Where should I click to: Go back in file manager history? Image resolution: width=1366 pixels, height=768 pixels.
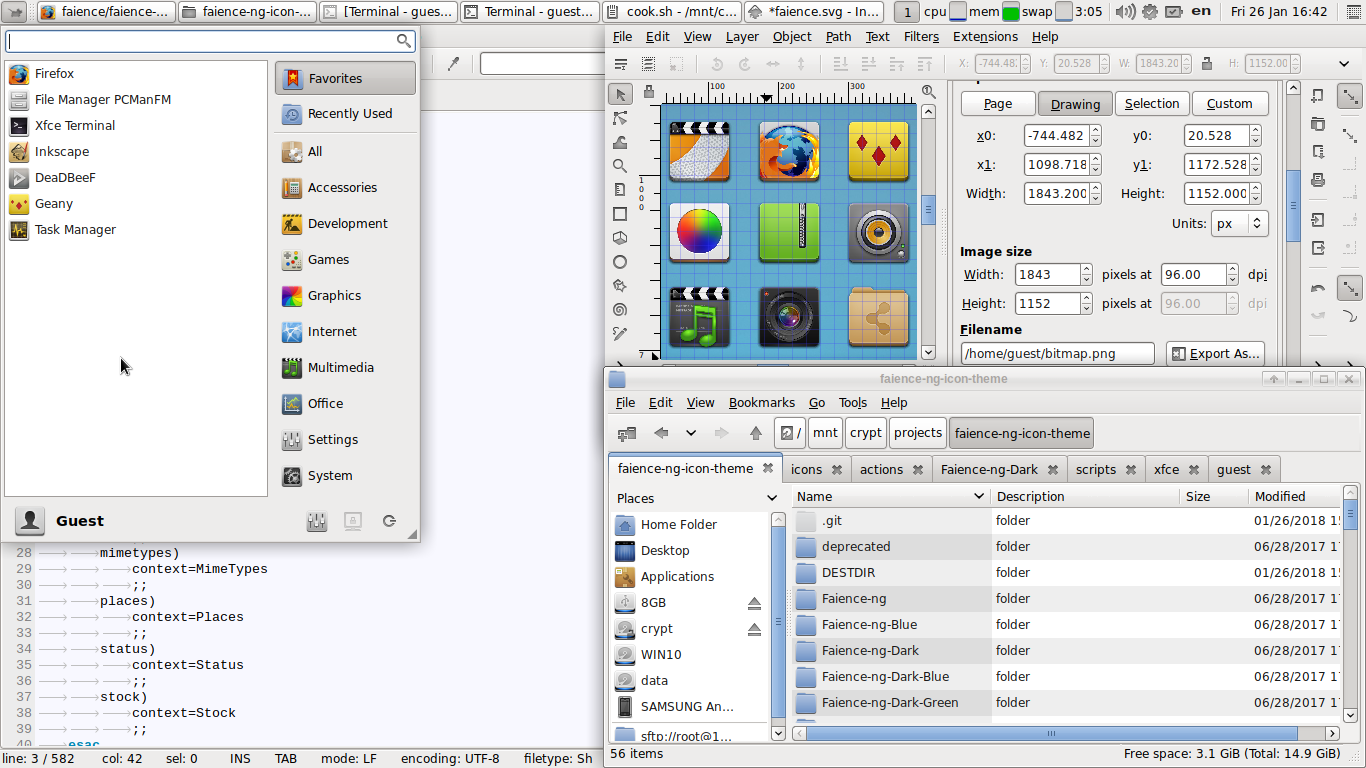point(661,433)
